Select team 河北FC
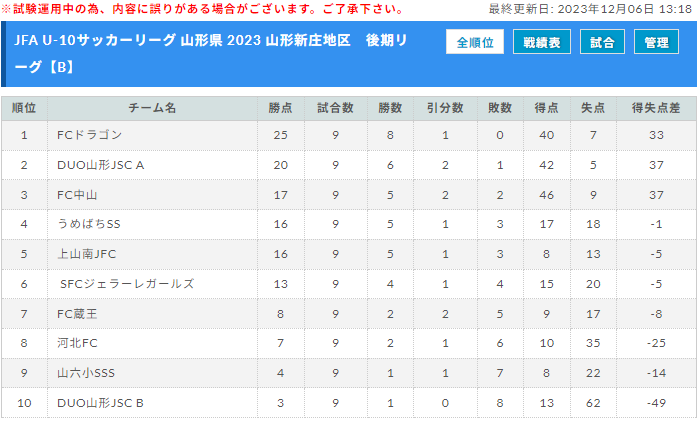 [77, 343]
